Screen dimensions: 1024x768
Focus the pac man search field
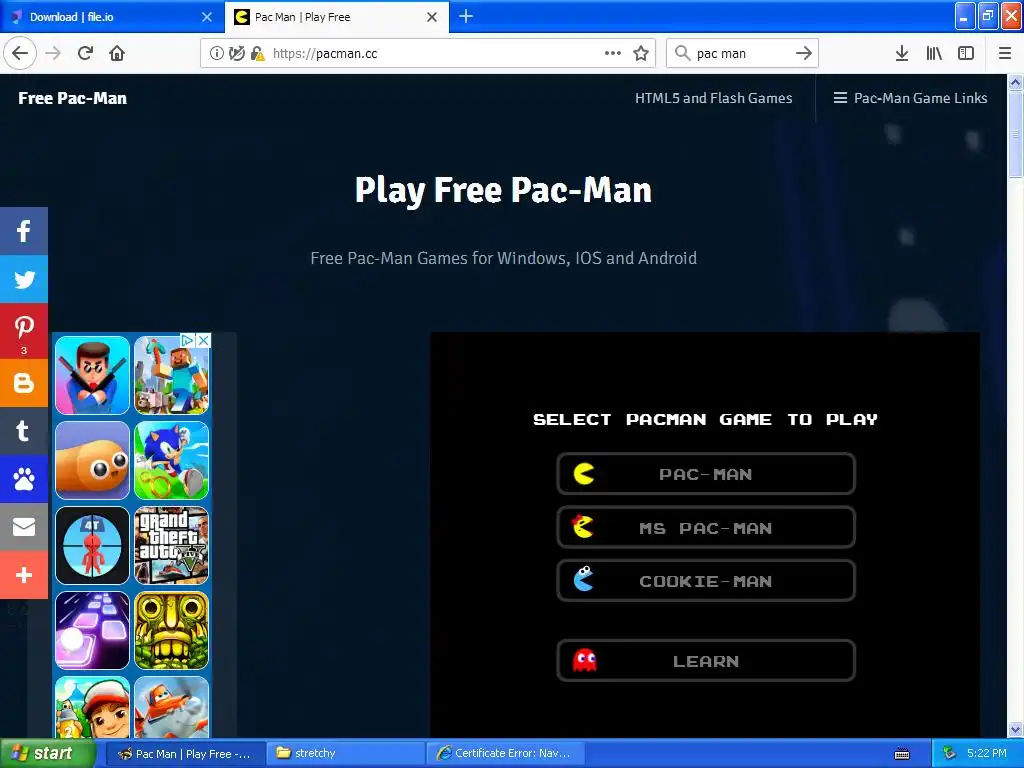(x=741, y=53)
